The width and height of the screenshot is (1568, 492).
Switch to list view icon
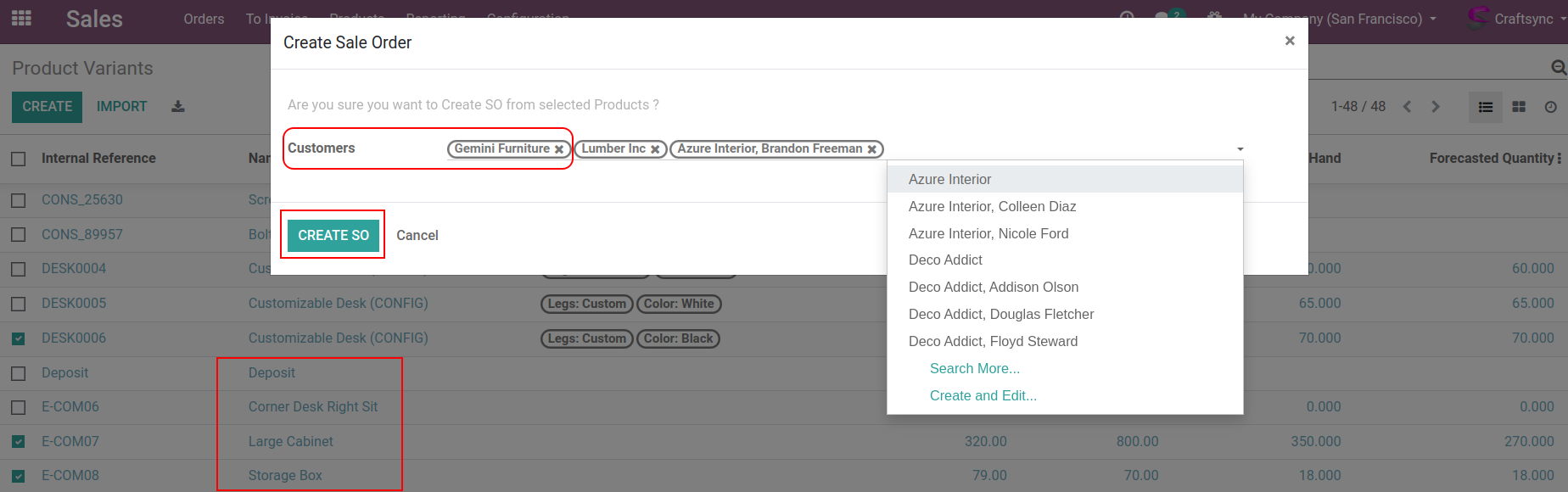[1486, 107]
